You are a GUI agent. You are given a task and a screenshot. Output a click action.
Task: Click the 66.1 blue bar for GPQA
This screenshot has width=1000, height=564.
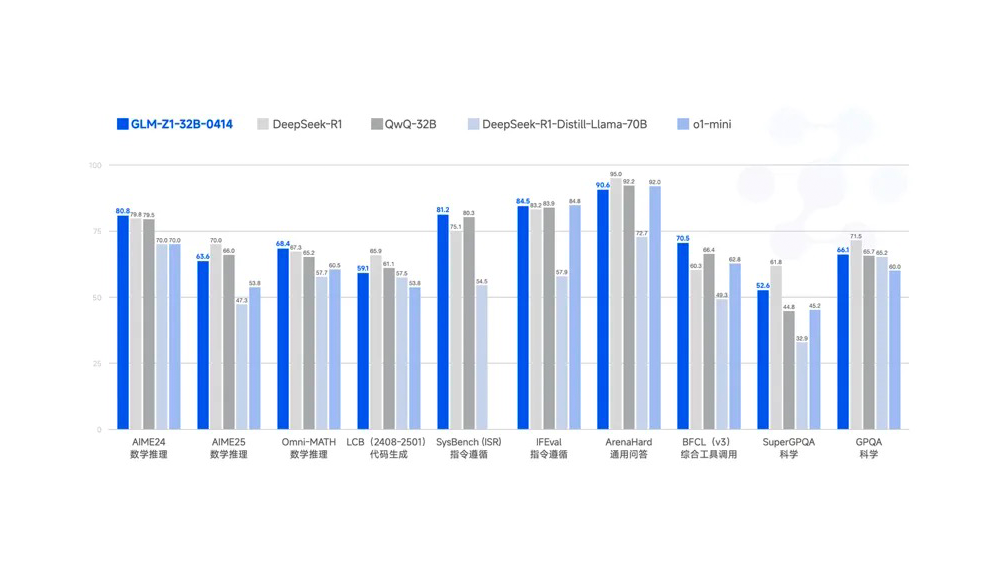click(843, 342)
